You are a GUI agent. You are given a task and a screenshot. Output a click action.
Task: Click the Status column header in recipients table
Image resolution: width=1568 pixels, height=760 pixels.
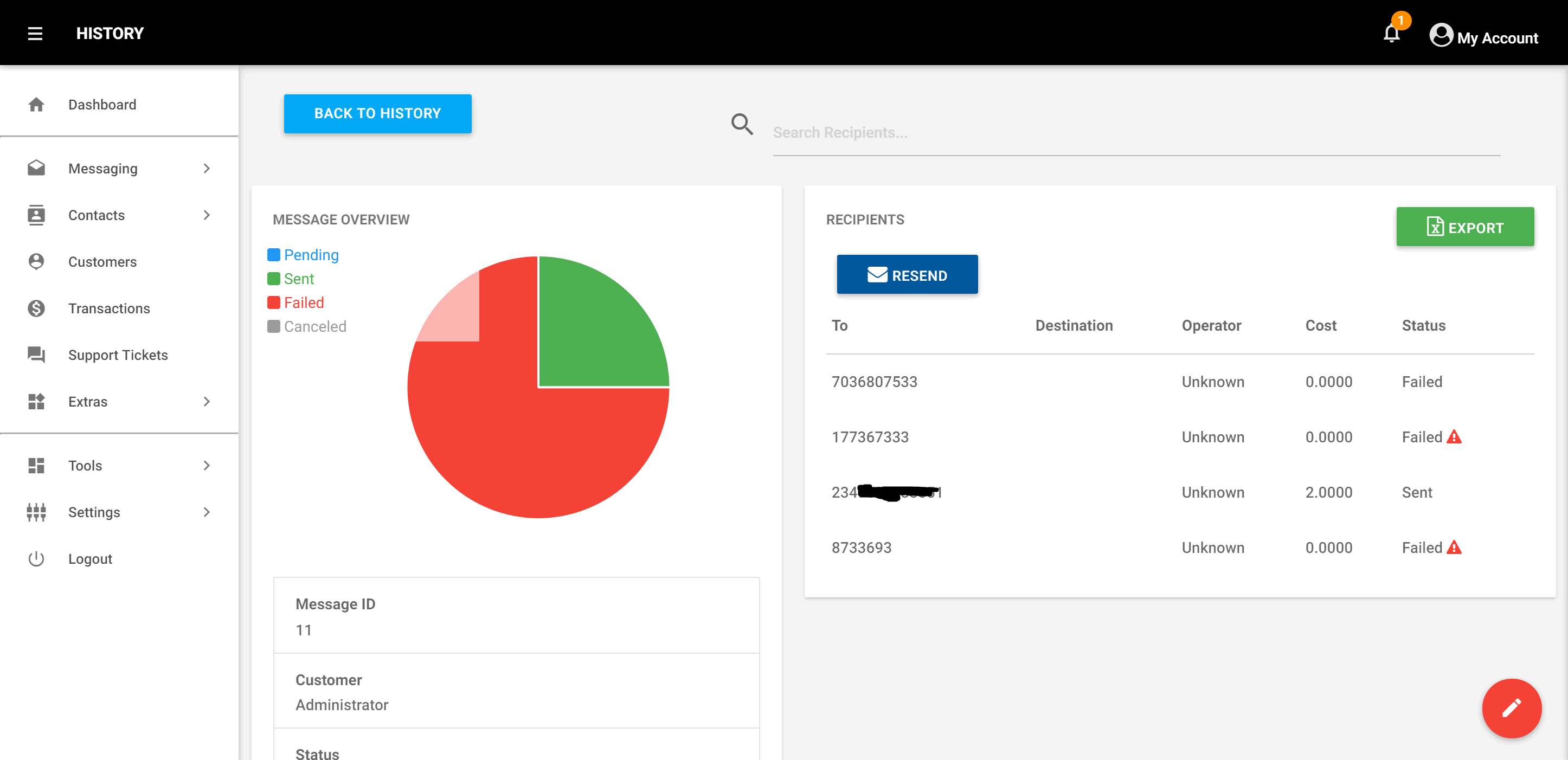click(x=1424, y=326)
